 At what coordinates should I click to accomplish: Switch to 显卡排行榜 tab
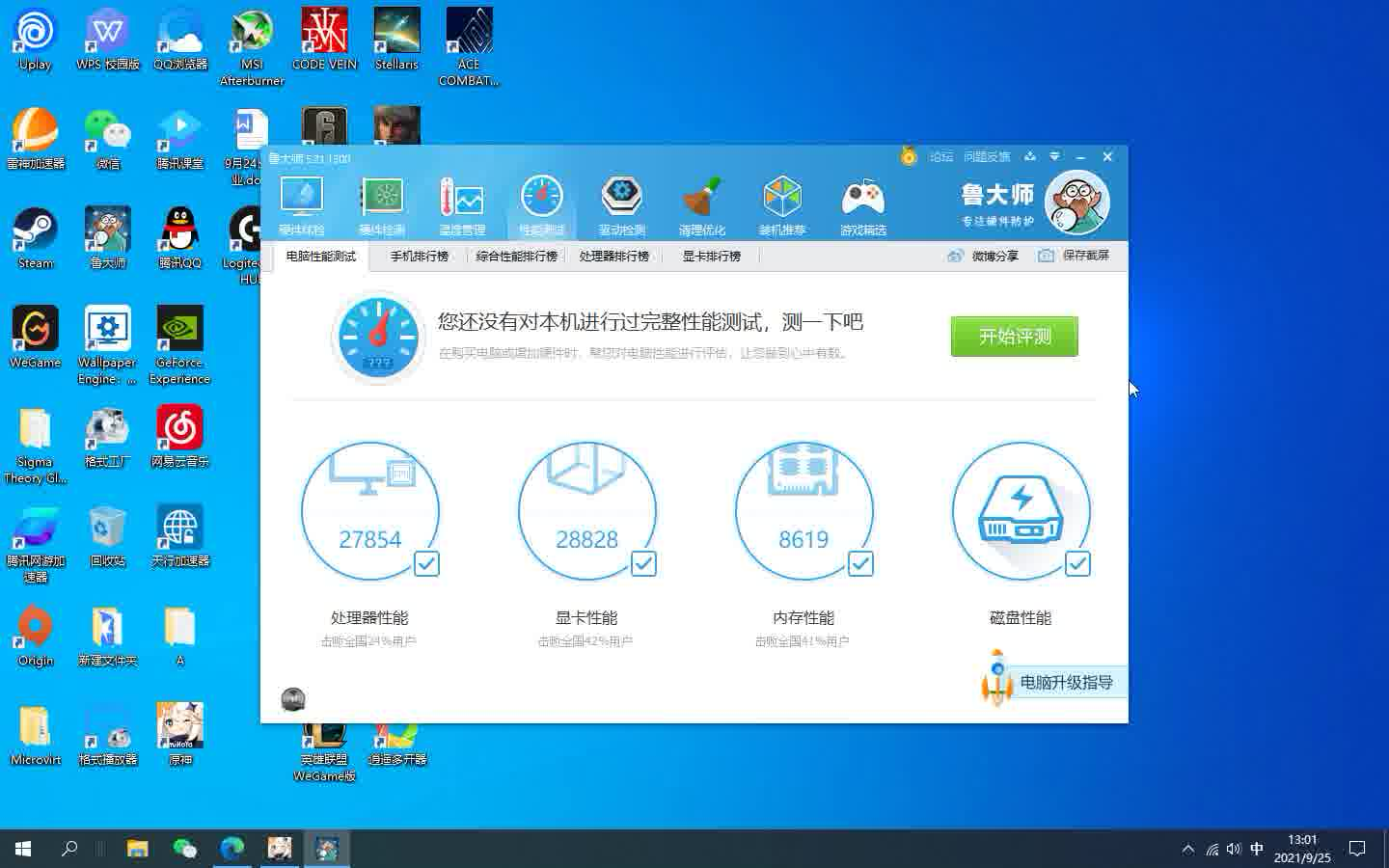click(712, 256)
